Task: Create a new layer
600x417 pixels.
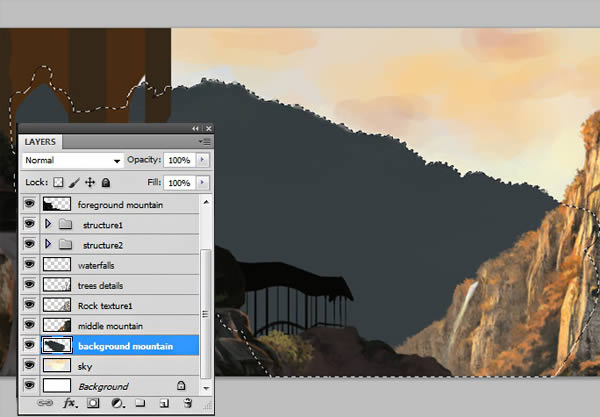Action: 164,403
